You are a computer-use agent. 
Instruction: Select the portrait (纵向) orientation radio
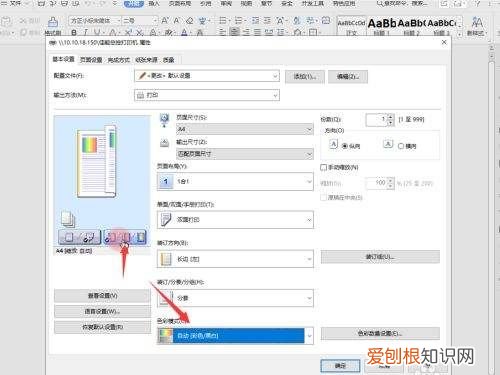[345, 146]
